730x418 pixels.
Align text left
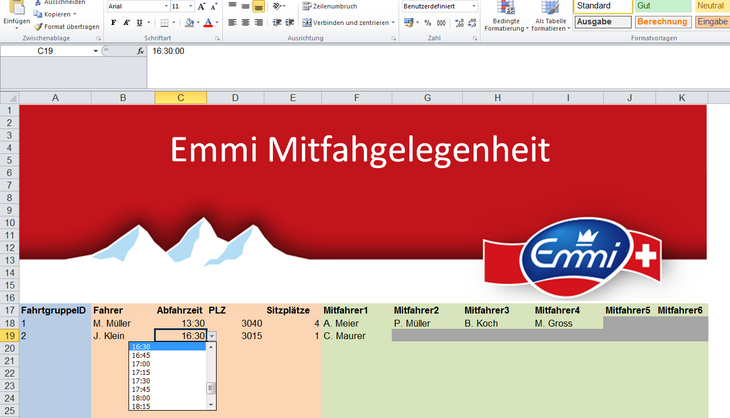click(232, 22)
